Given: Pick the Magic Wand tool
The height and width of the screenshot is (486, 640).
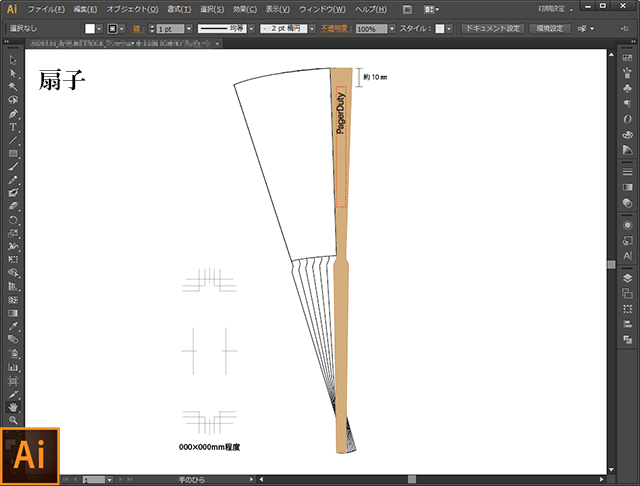Looking at the screenshot, I should [x=13, y=87].
